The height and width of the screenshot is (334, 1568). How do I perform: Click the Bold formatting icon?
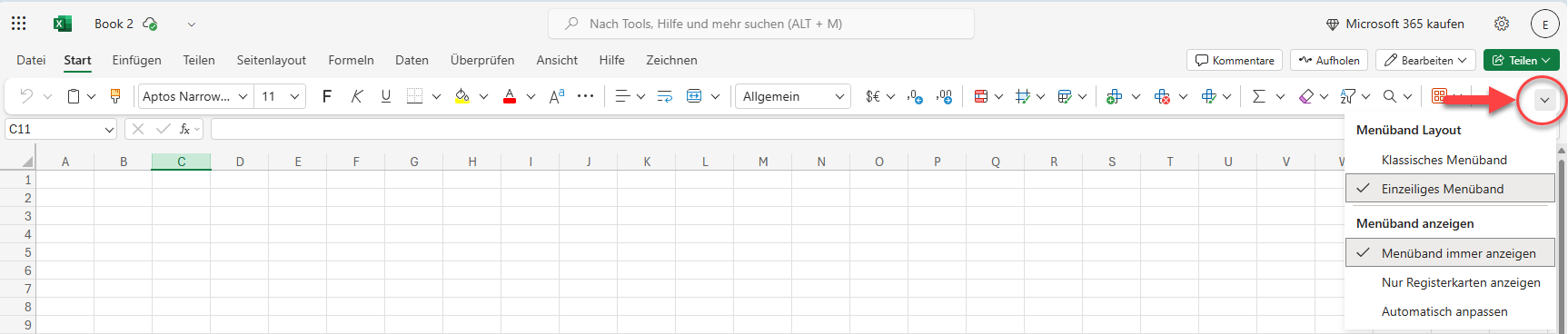pyautogui.click(x=327, y=96)
